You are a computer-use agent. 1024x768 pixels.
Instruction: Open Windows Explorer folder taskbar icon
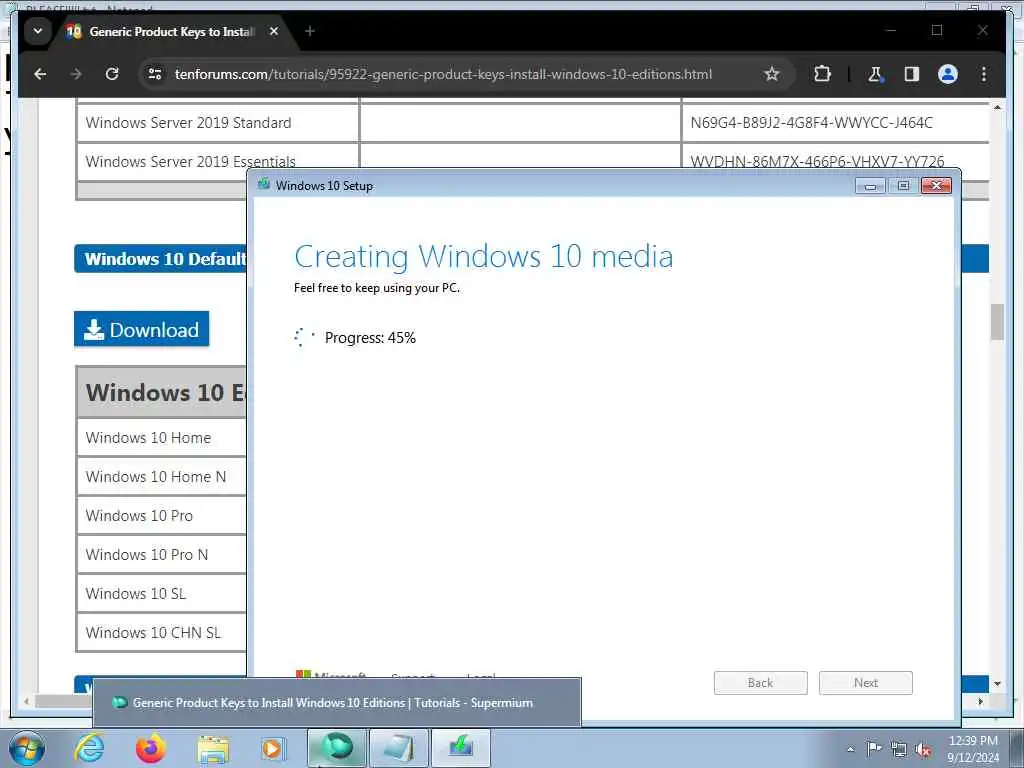click(x=213, y=748)
